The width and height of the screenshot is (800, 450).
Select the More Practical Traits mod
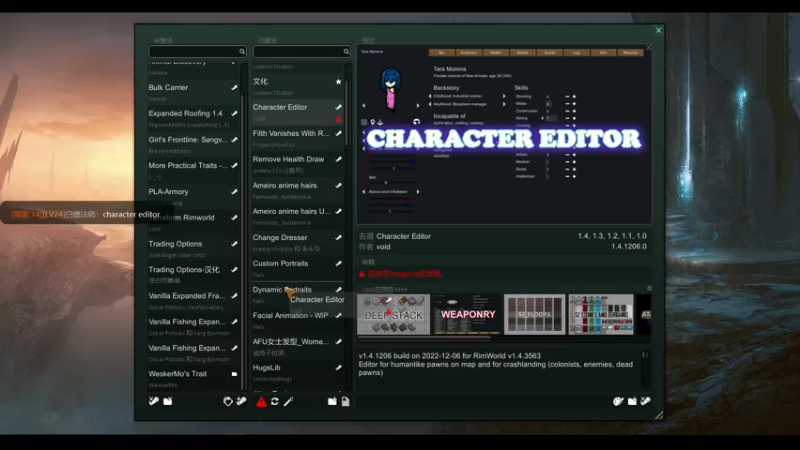click(193, 170)
